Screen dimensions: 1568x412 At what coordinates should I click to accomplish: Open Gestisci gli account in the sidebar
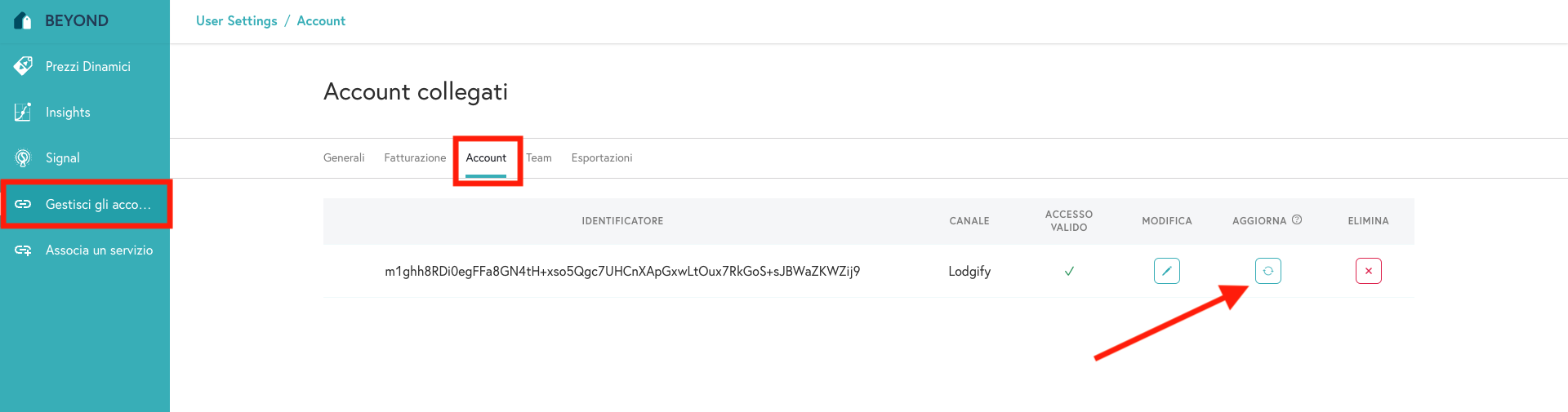[85, 204]
